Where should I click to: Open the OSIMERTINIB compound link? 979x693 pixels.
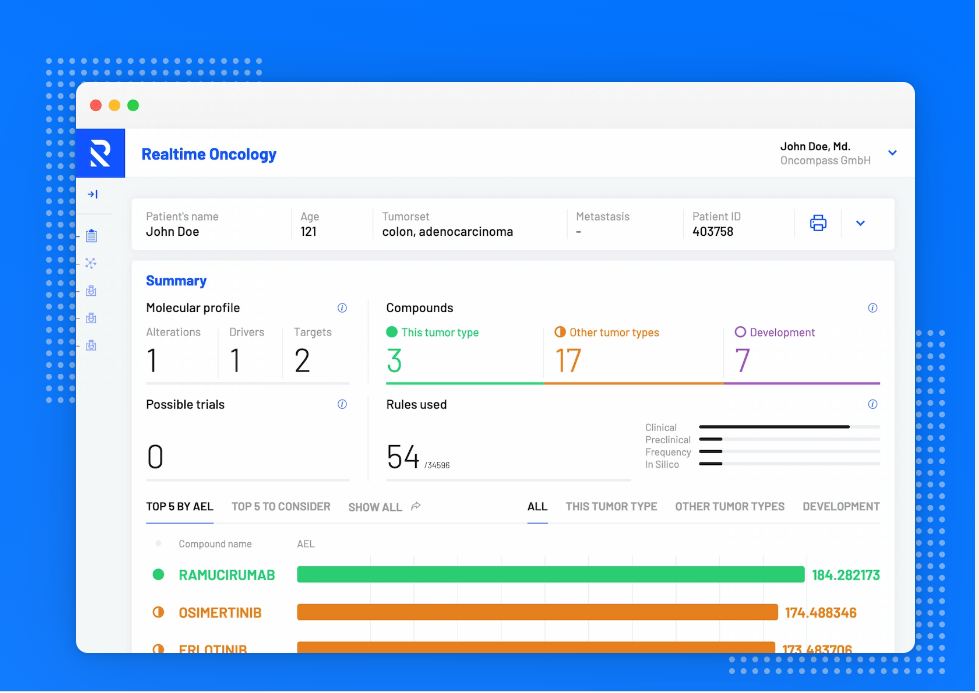click(x=220, y=613)
